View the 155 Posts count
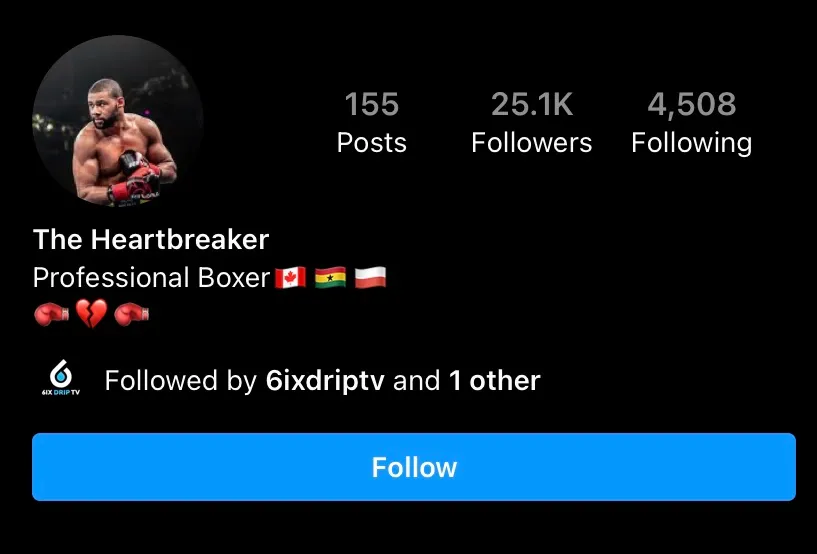The width and height of the screenshot is (817, 554). pos(372,122)
